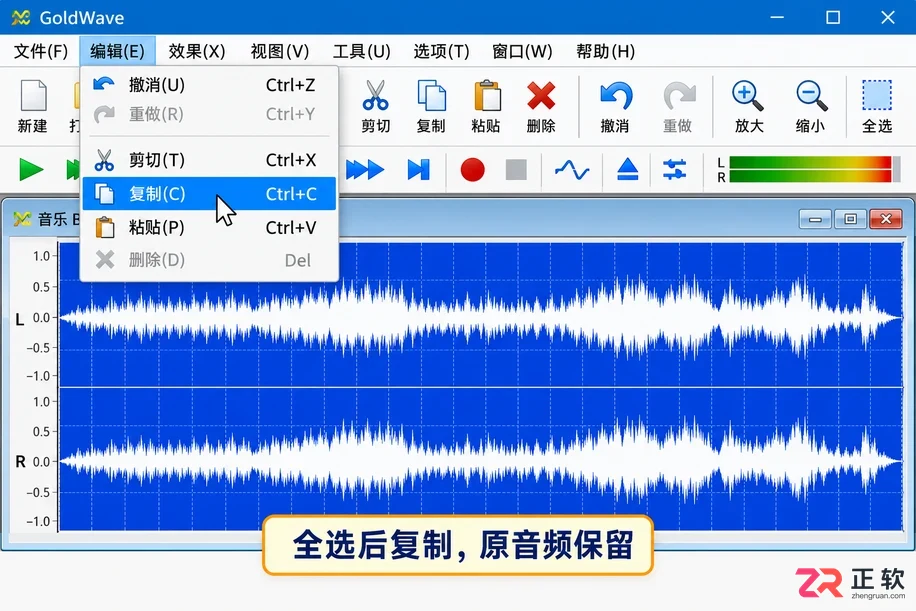Click the 撤消 undo toolbar icon
This screenshot has height=611, width=916.
pos(615,106)
